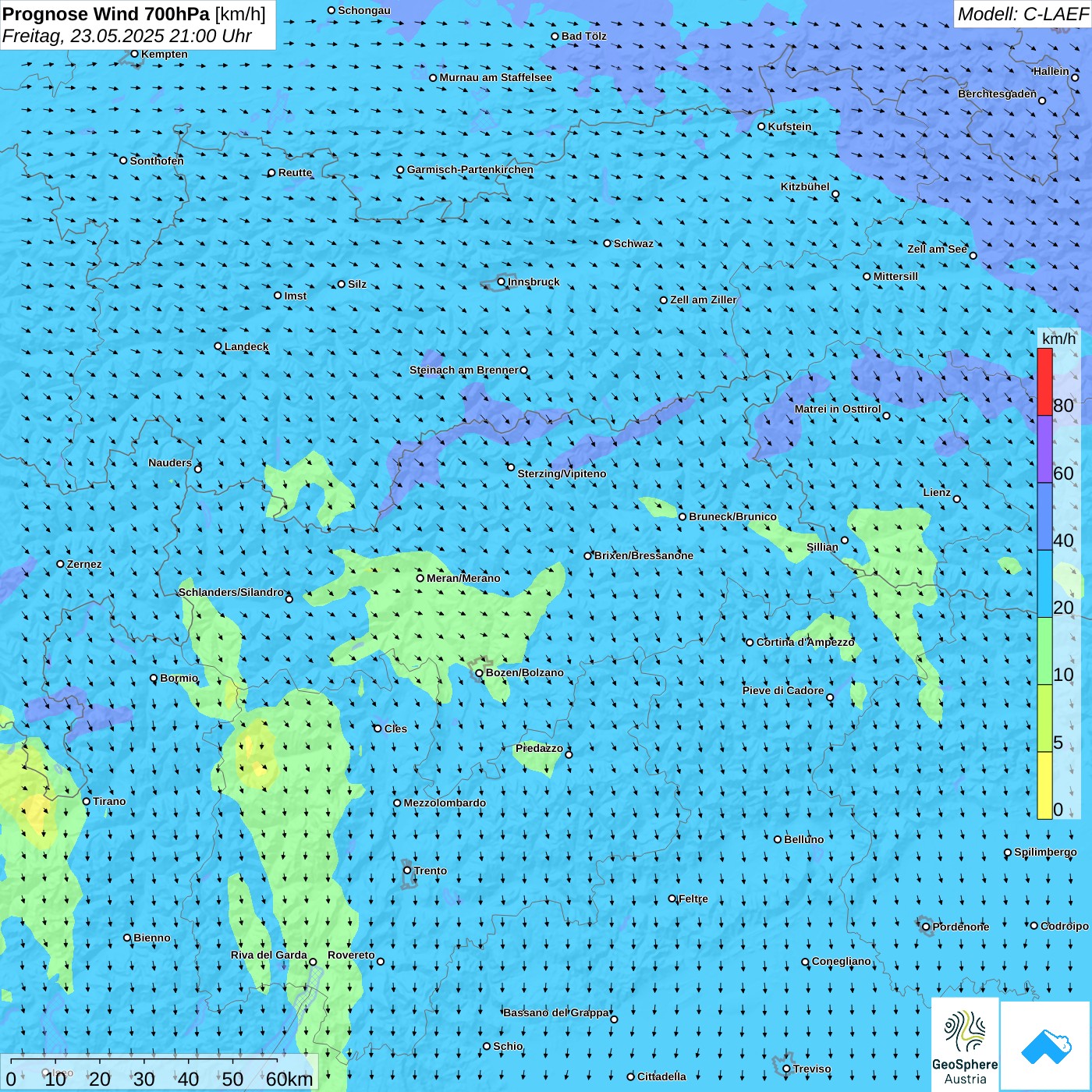Screen dimensions: 1092x1092
Task: Click the 'Trento' label
Action: point(431,870)
